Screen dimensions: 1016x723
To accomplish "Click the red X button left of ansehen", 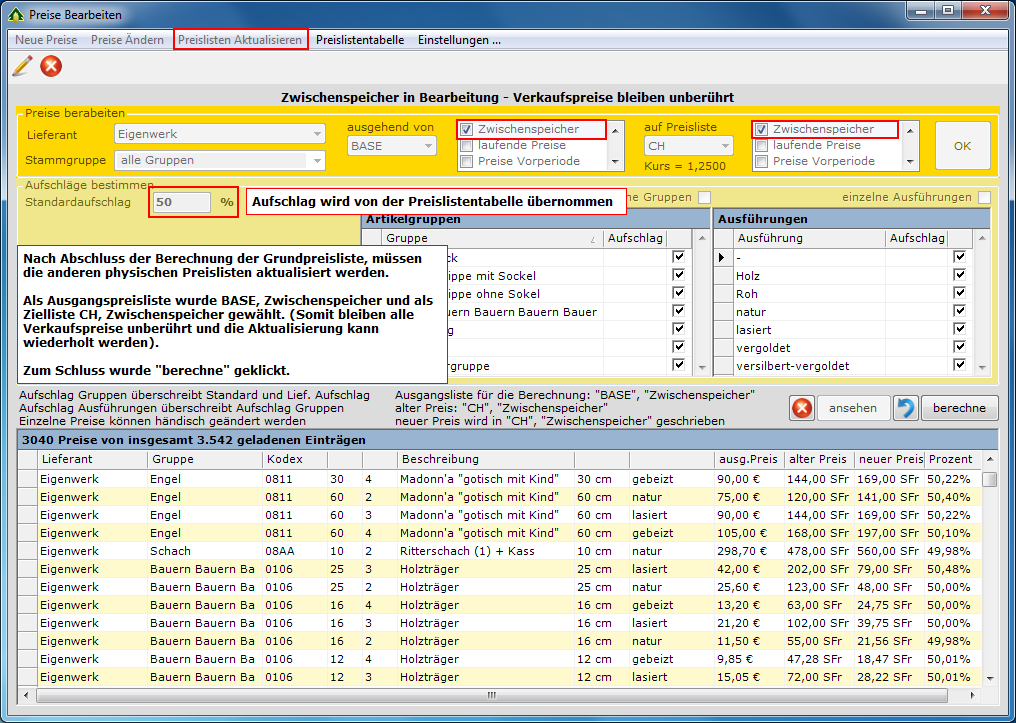I will 802,408.
